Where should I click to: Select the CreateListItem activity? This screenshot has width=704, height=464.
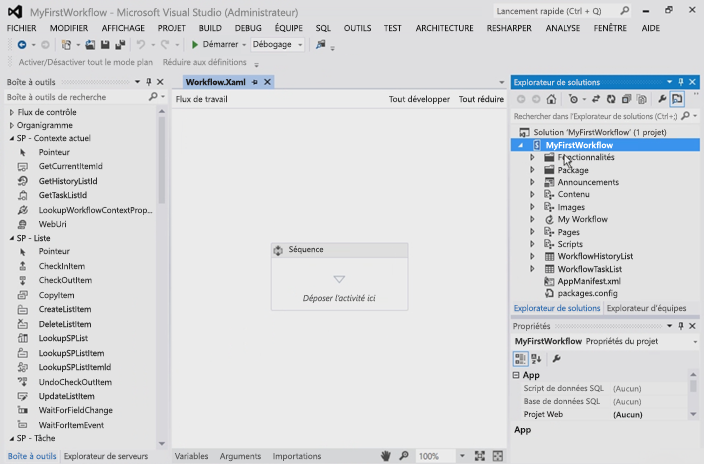click(x=65, y=309)
